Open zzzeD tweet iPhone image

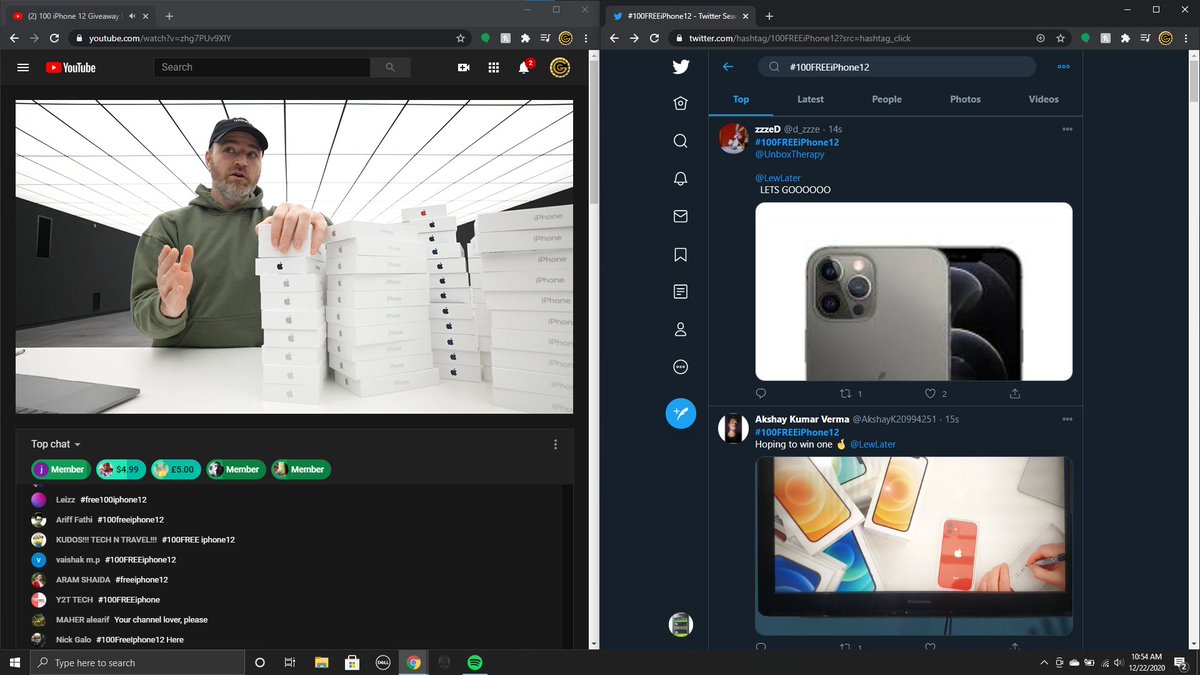coord(913,291)
